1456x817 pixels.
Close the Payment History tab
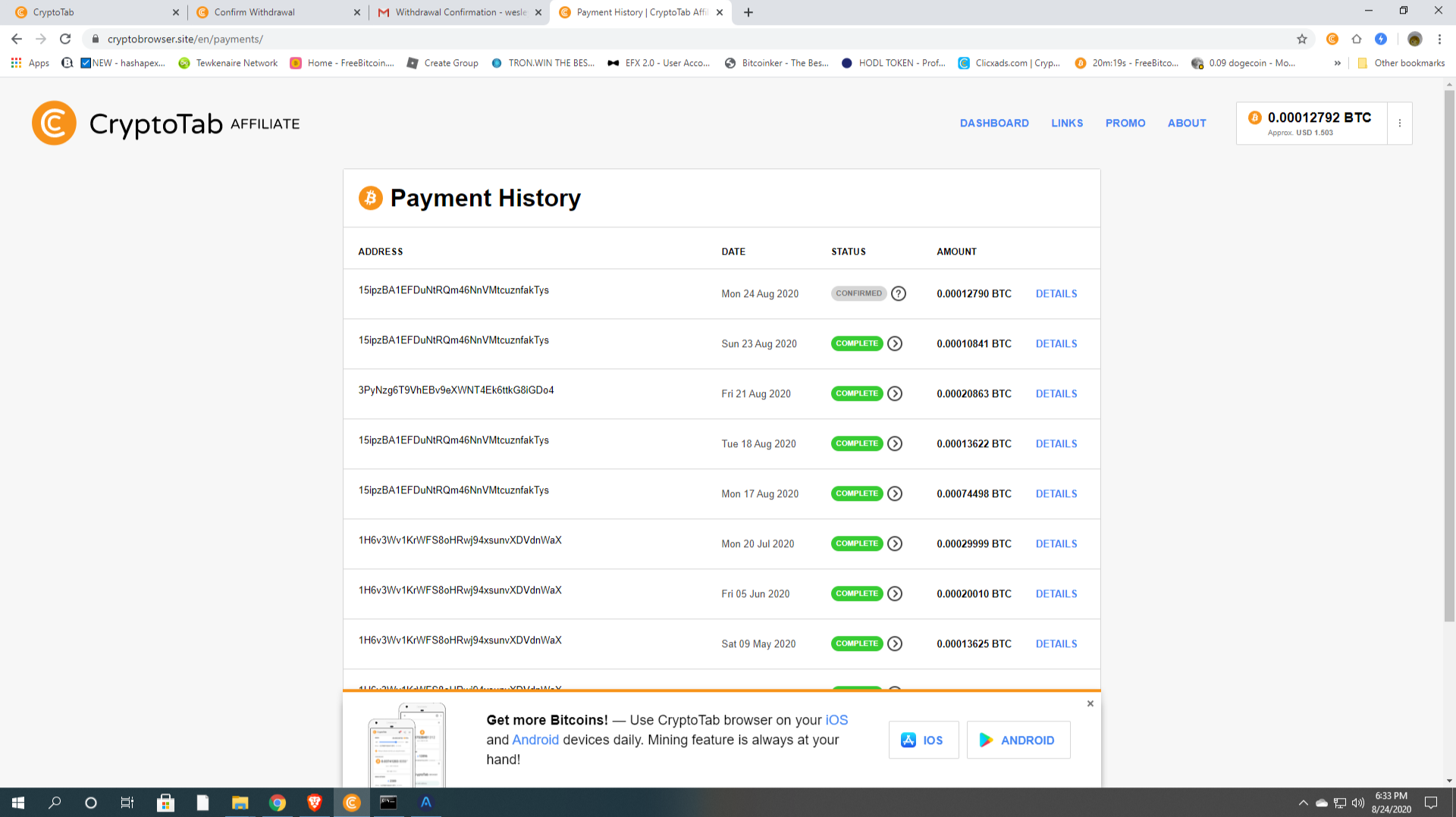pos(720,12)
